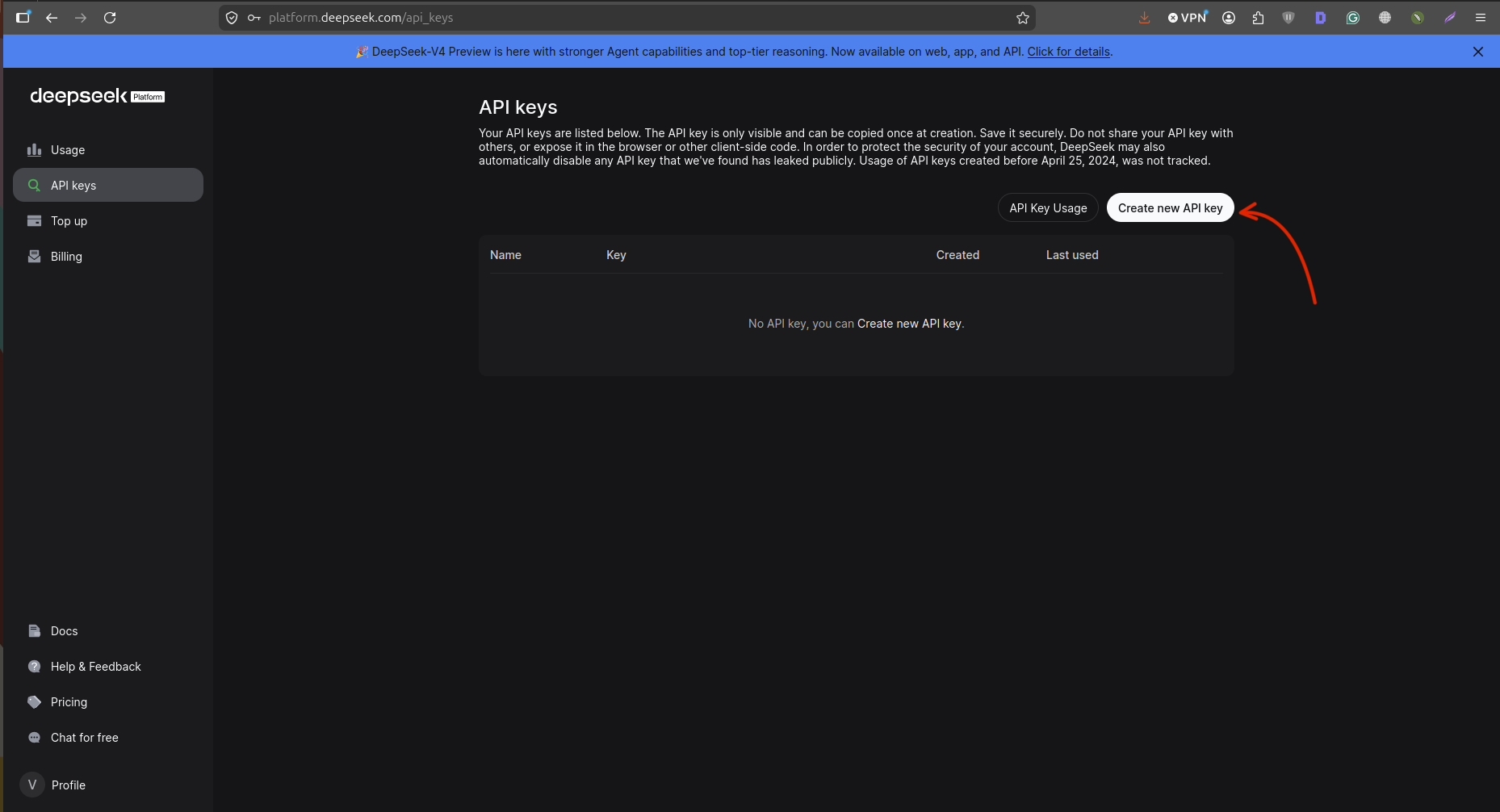The height and width of the screenshot is (812, 1500).
Task: Open the V Profile avatar
Action: click(x=32, y=785)
